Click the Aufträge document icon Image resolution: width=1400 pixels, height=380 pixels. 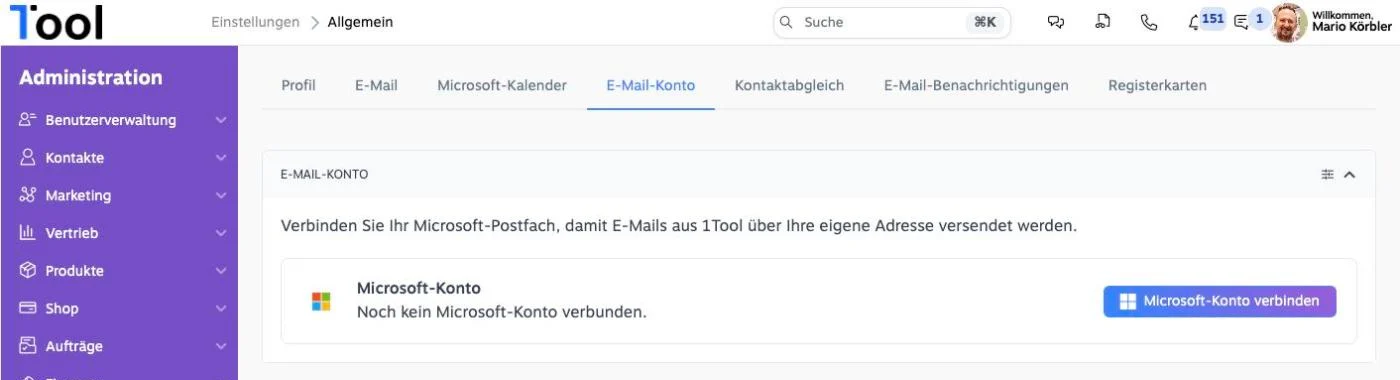[27, 346]
